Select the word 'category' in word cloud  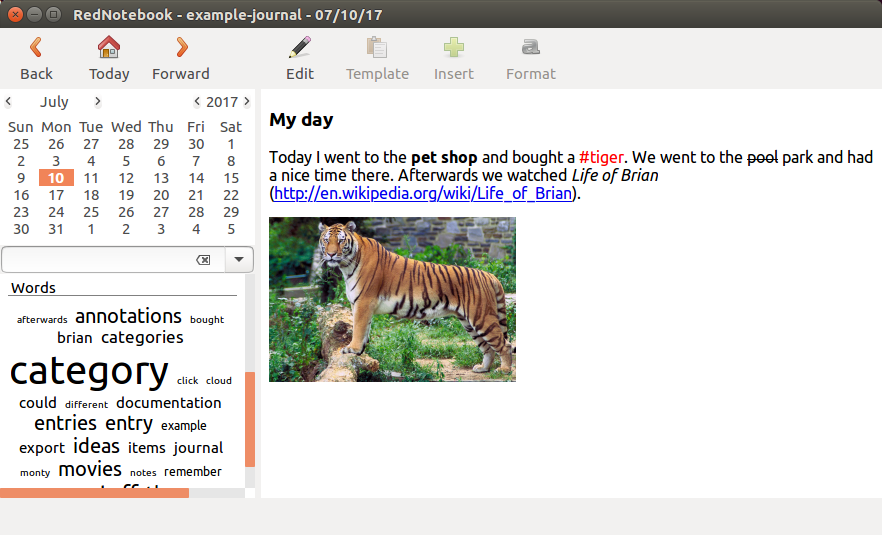point(89,371)
